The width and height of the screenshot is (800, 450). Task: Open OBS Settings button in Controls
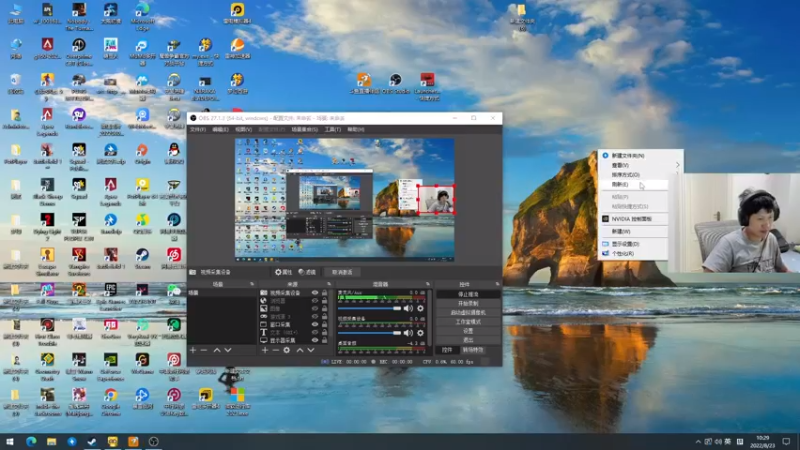pos(468,331)
